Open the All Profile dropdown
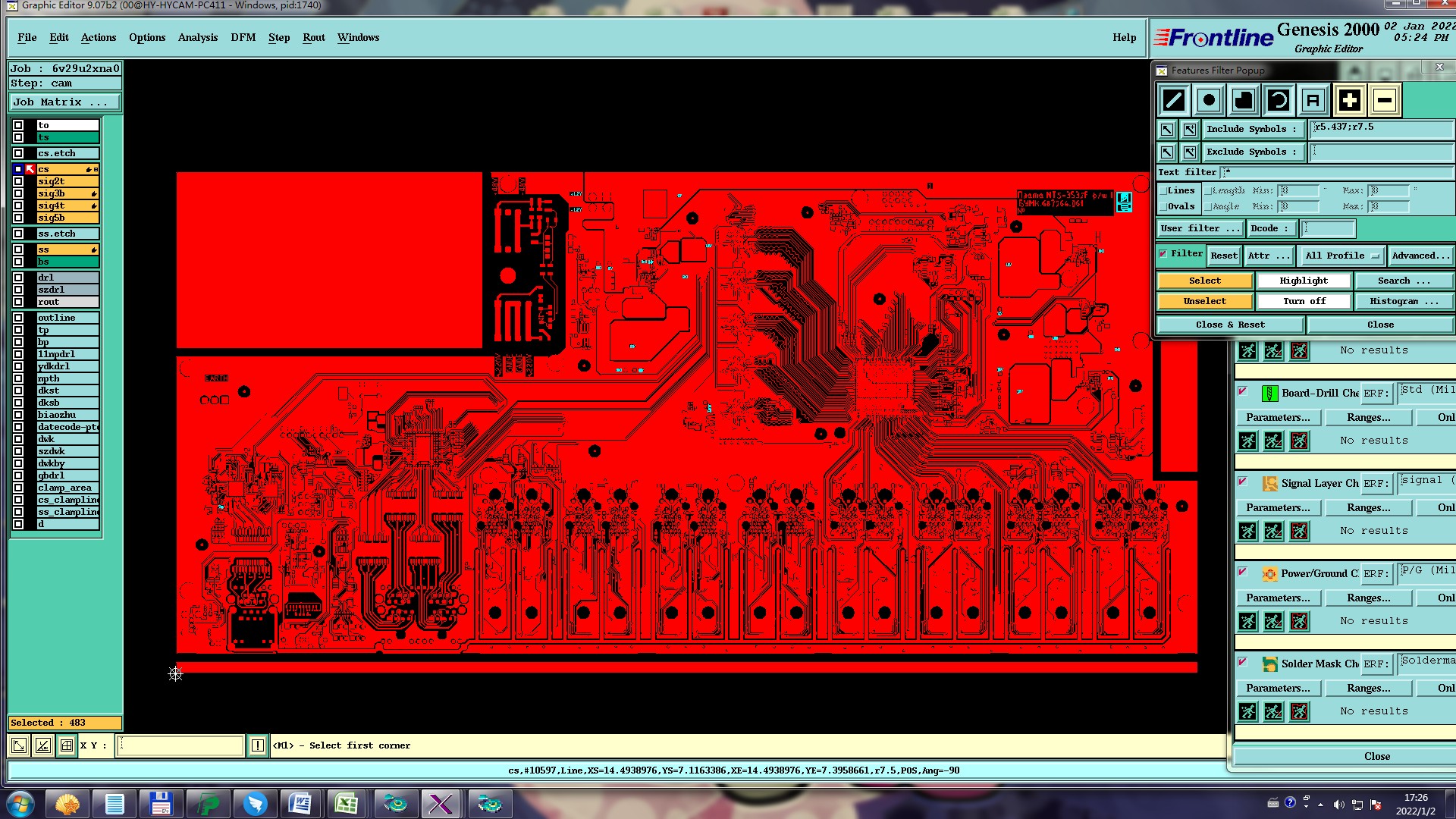Viewport: 1456px width, 819px height. 1341,256
